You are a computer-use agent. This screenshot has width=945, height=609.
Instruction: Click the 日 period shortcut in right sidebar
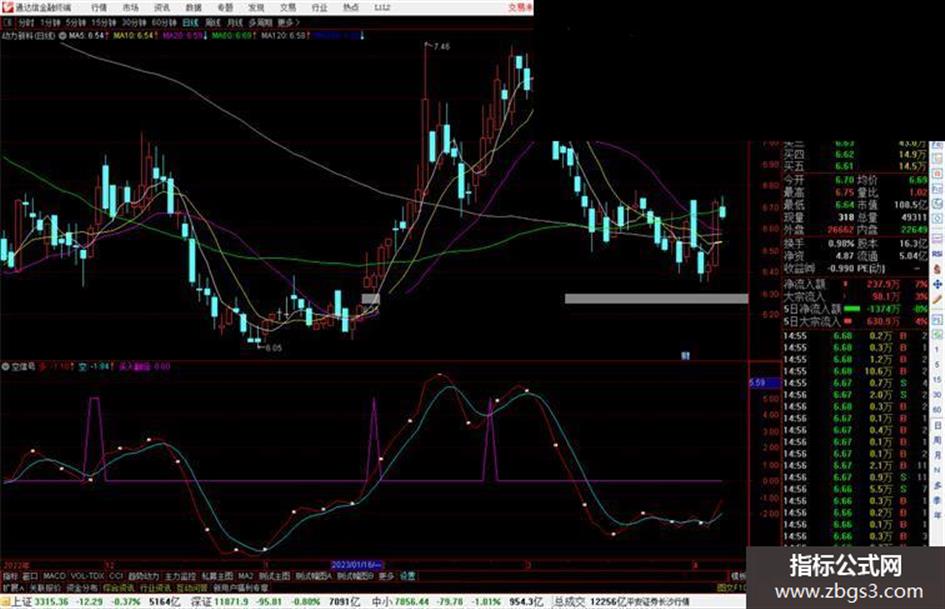[x=937, y=426]
